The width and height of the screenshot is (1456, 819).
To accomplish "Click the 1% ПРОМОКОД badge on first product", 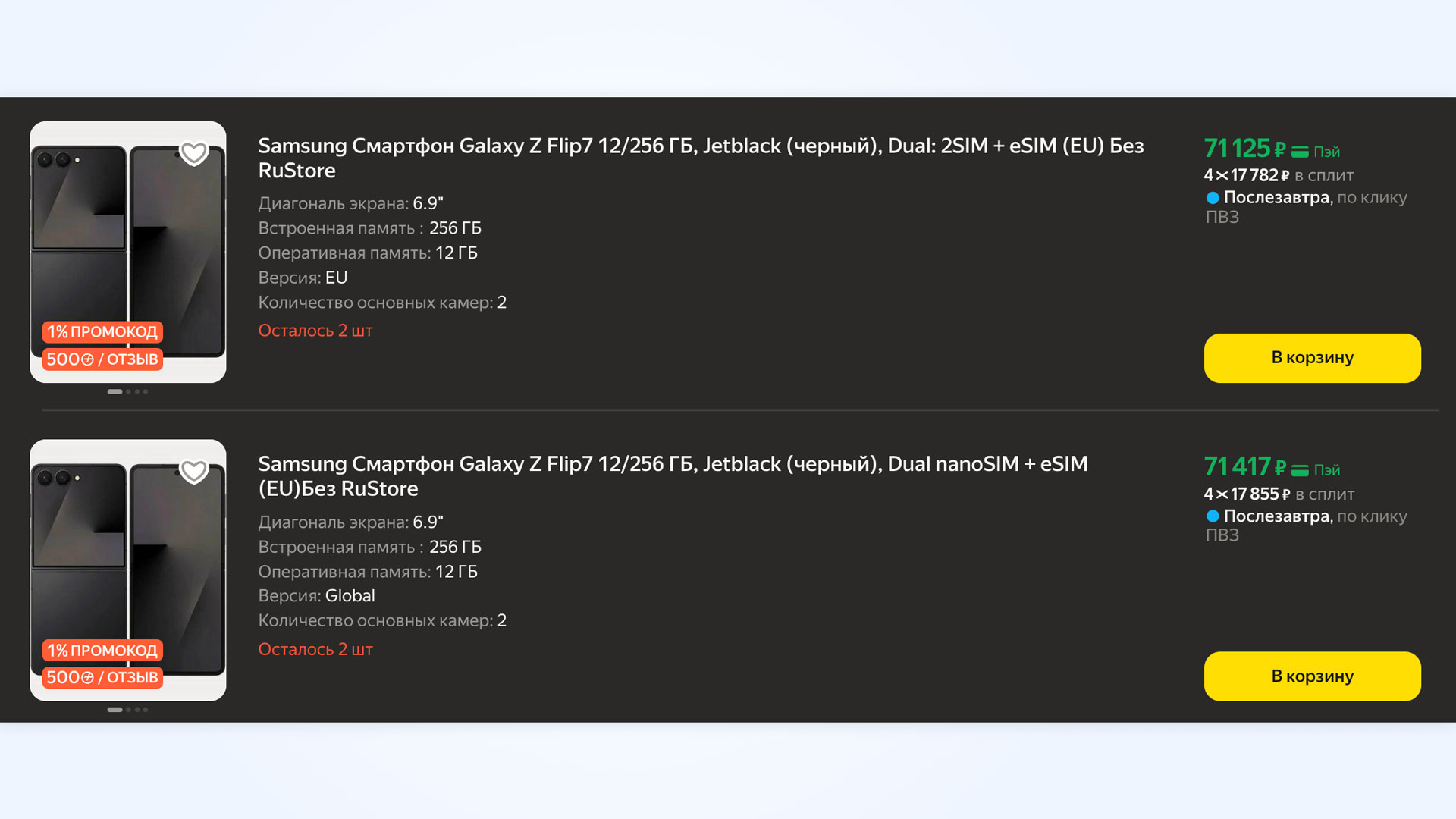I will point(102,332).
